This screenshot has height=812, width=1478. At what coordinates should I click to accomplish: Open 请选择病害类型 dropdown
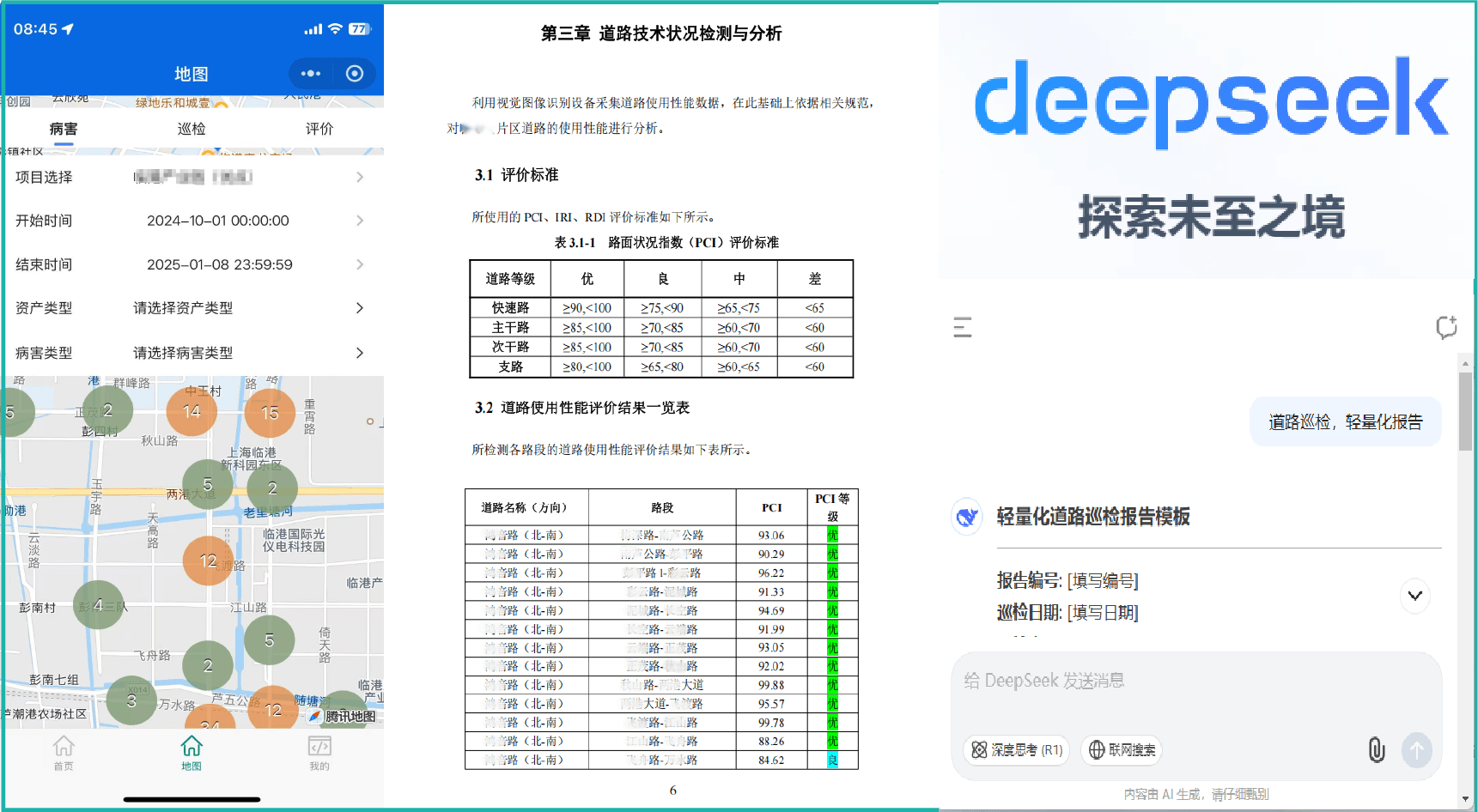[x=192, y=353]
